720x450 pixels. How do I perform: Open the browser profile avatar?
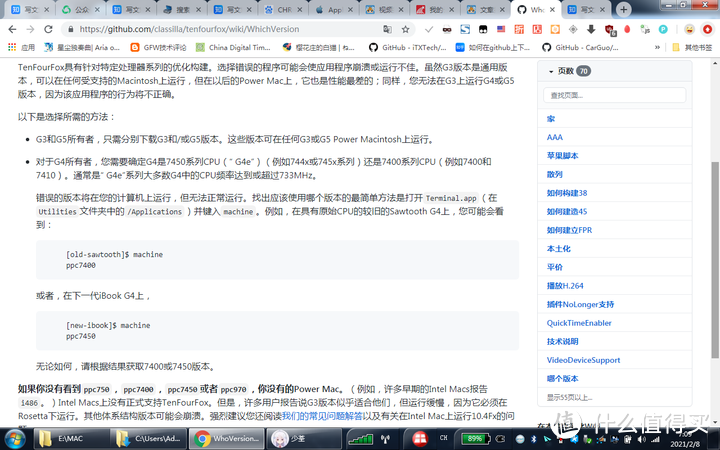tap(689, 29)
